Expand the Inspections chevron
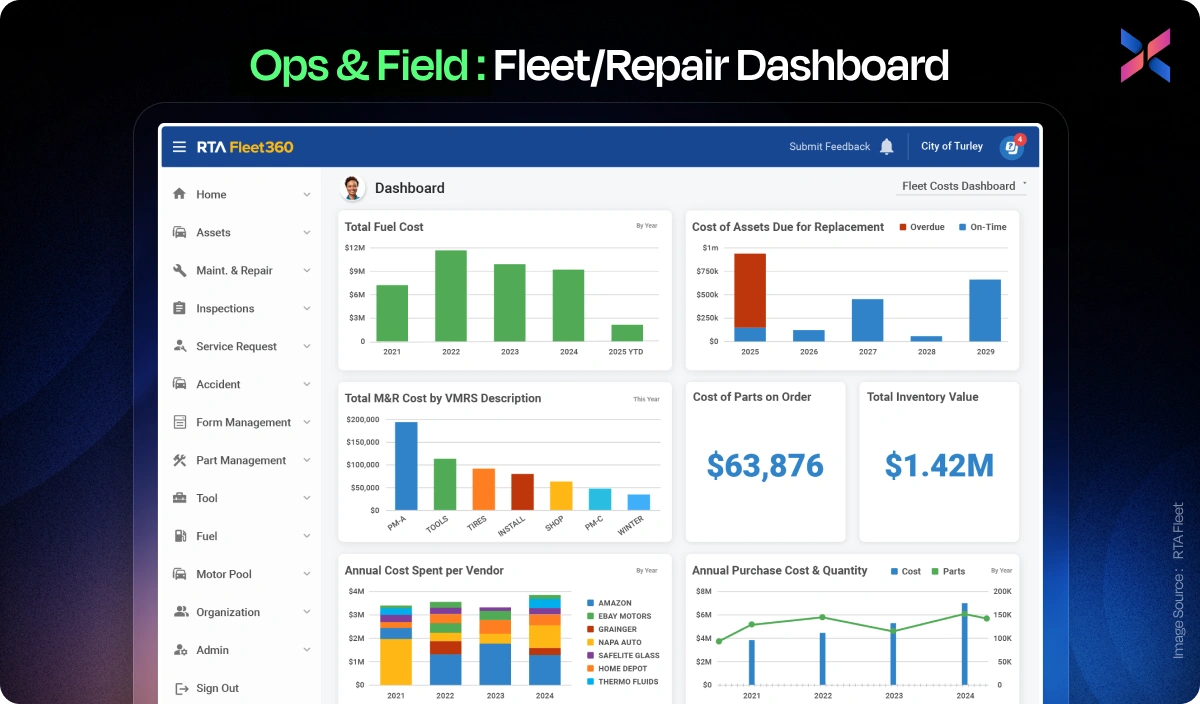1200x704 pixels. 307,309
